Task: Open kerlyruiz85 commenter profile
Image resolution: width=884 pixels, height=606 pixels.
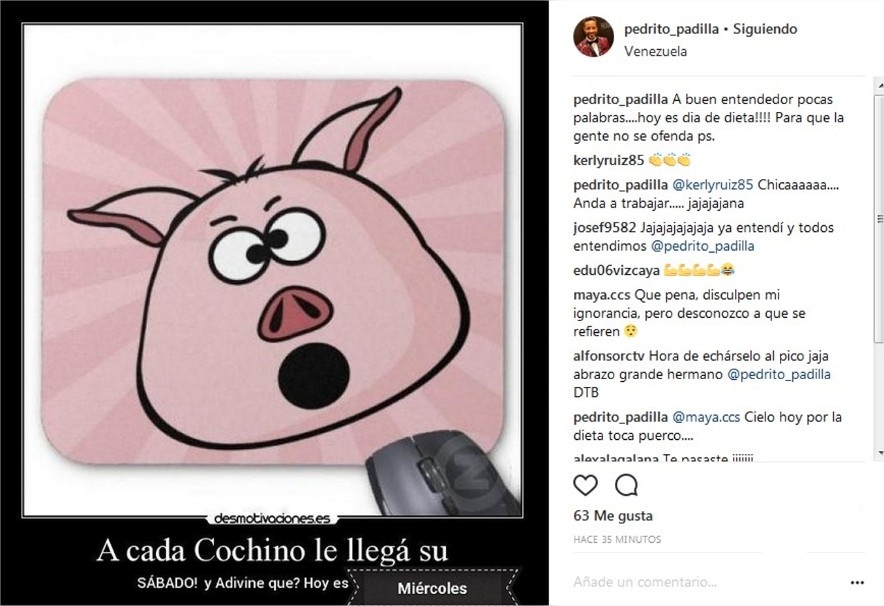Action: pos(608,160)
